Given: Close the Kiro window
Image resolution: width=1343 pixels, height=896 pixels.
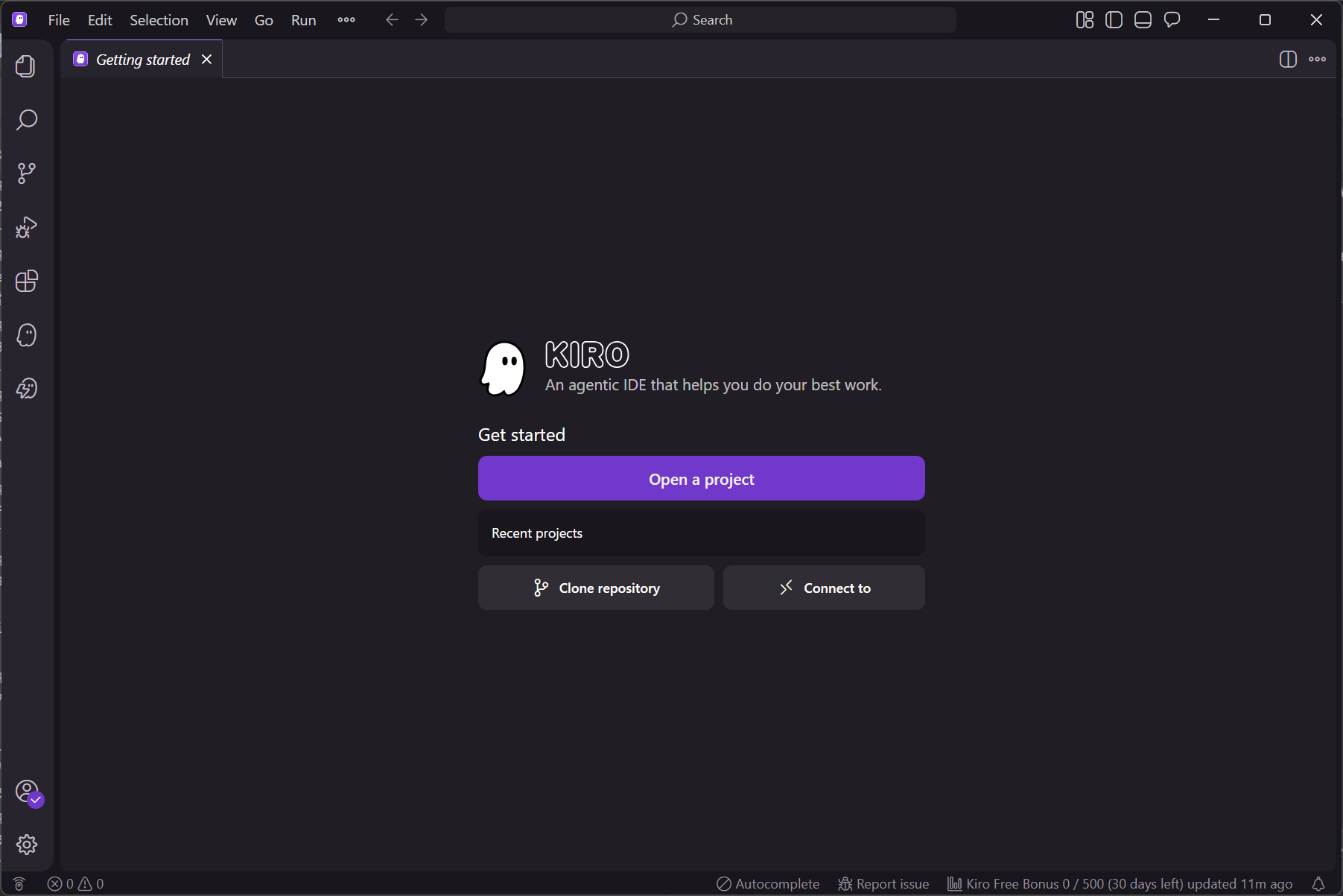Looking at the screenshot, I should click(1316, 20).
